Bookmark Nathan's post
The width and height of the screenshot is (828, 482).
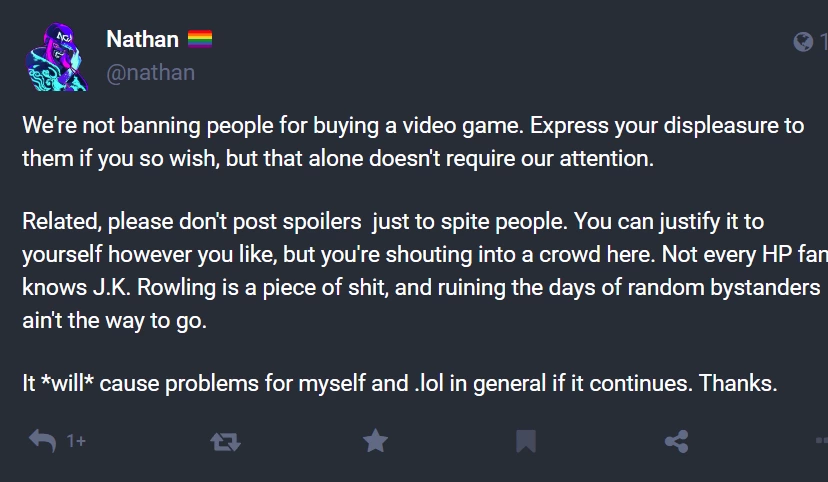(526, 441)
